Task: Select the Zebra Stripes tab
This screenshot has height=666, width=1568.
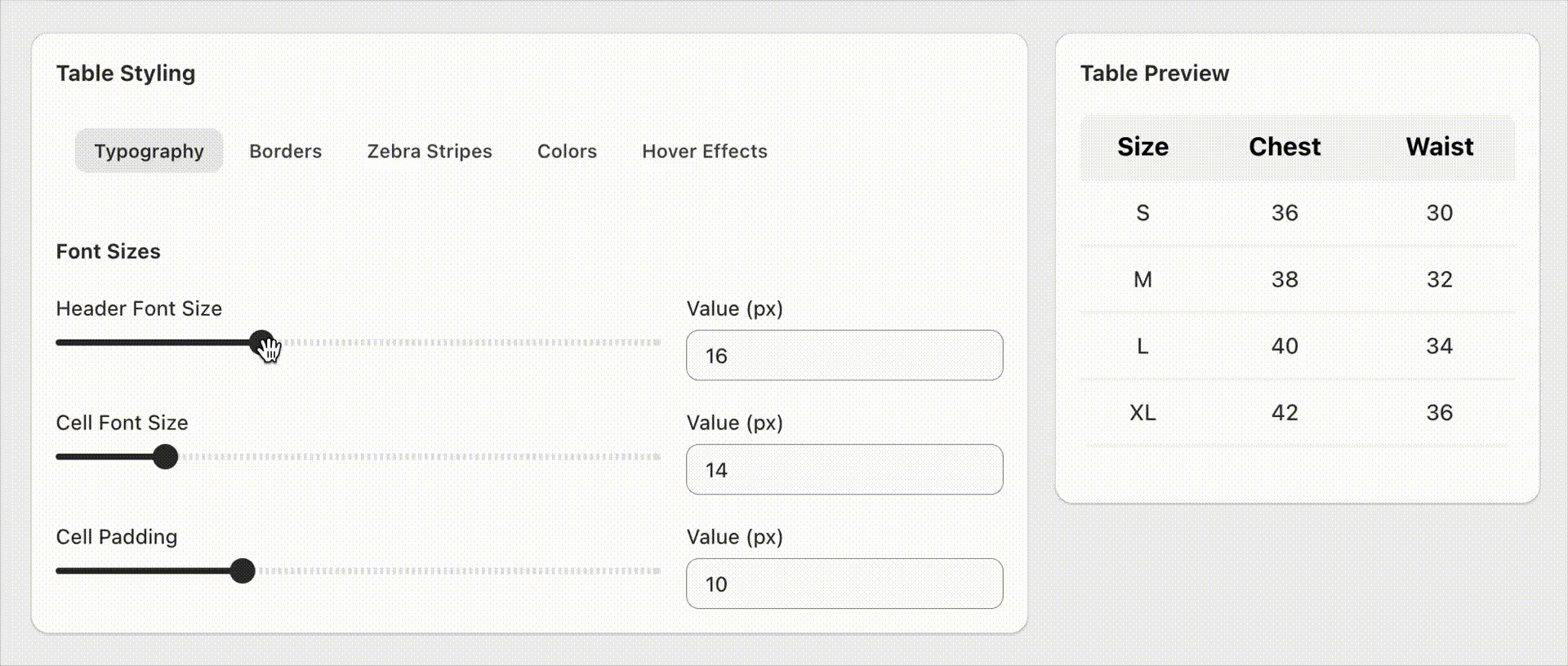Action: [x=430, y=151]
